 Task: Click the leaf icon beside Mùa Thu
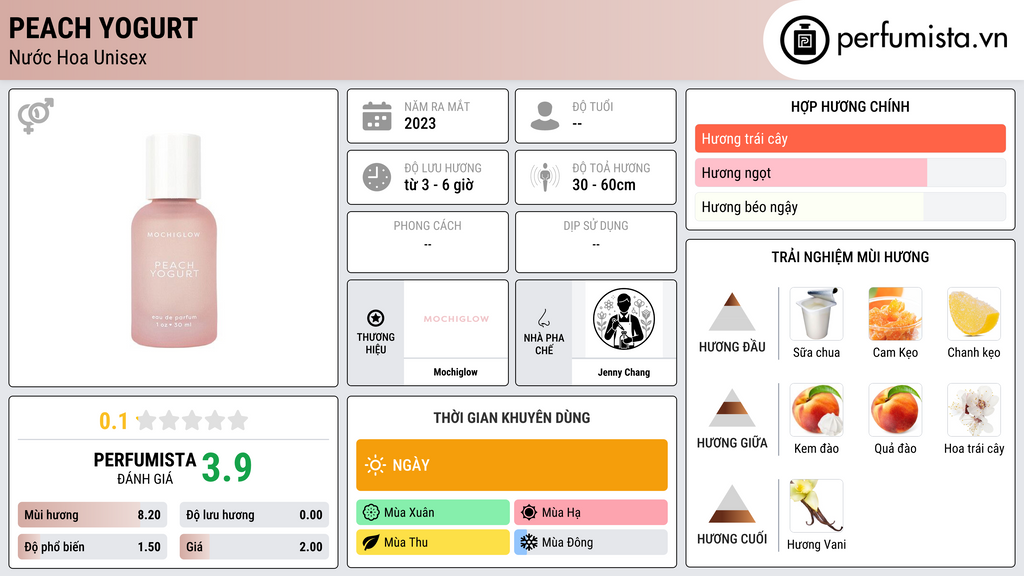click(371, 542)
